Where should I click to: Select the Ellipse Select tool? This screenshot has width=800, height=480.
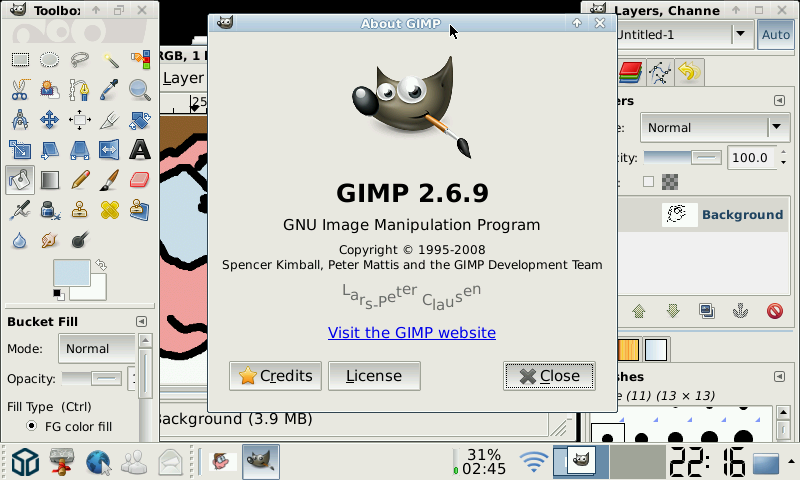pyautogui.click(x=49, y=60)
